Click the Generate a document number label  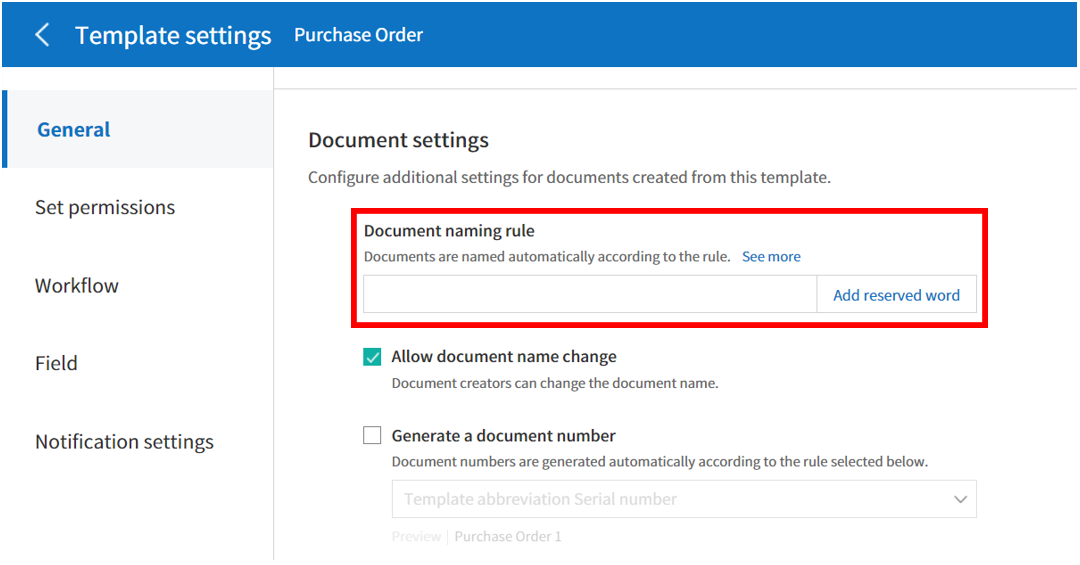coord(503,435)
